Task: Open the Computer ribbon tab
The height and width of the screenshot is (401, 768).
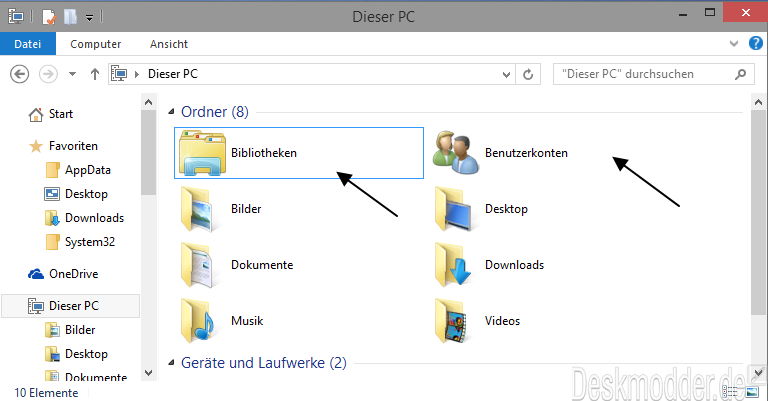Action: coord(96,44)
